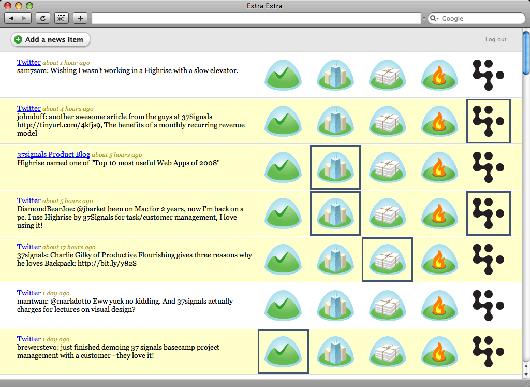
Task: Click the scrollbar down arrow
Action: 526,374
